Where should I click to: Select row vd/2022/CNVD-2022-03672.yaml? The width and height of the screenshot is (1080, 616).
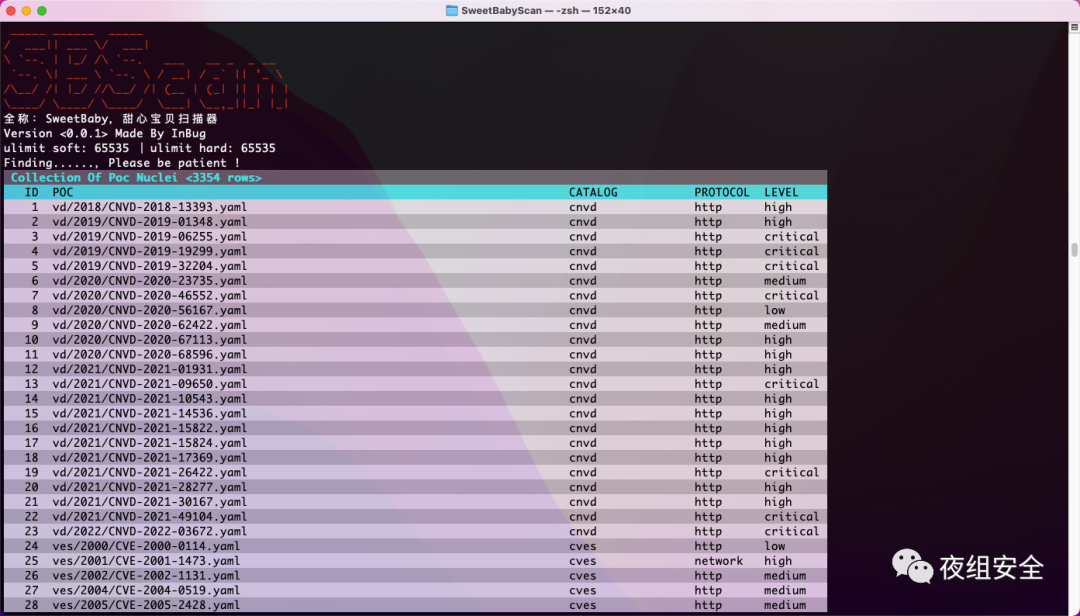[x=415, y=531]
